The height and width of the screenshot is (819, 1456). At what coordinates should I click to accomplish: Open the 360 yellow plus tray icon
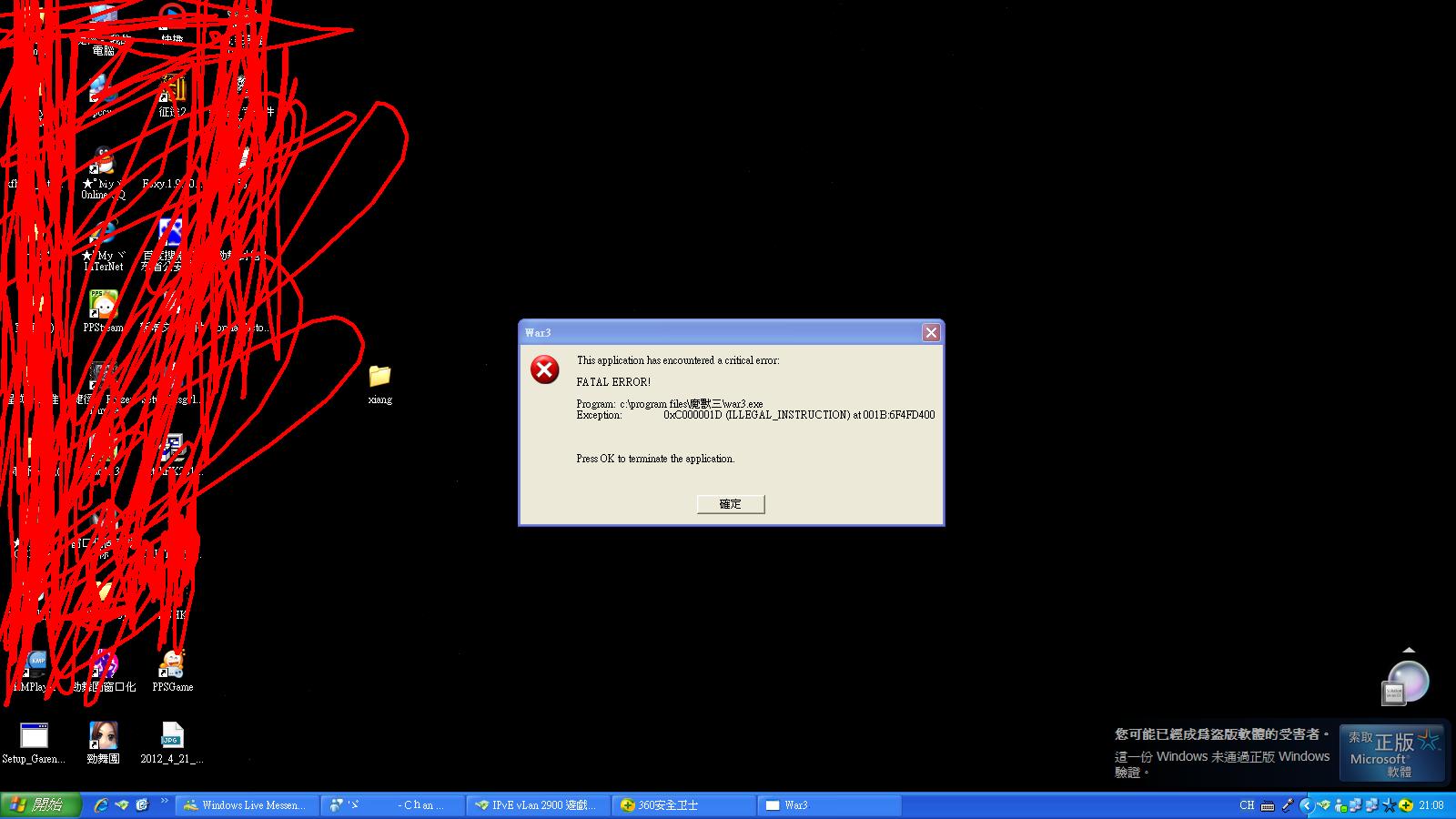[x=1406, y=805]
